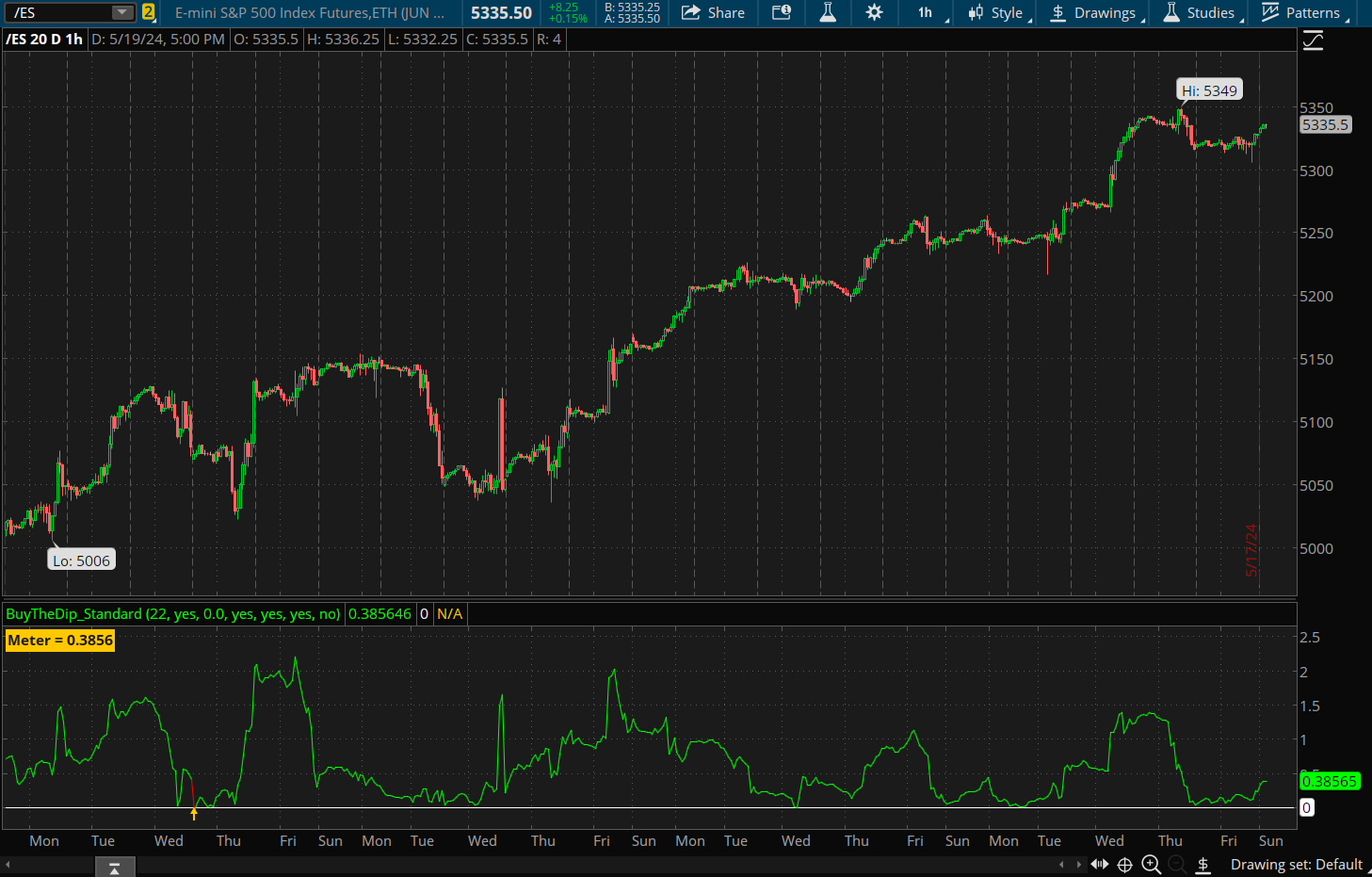
Task: Click the scroll-to-top handle on bottom scrollbar
Action: point(114,868)
